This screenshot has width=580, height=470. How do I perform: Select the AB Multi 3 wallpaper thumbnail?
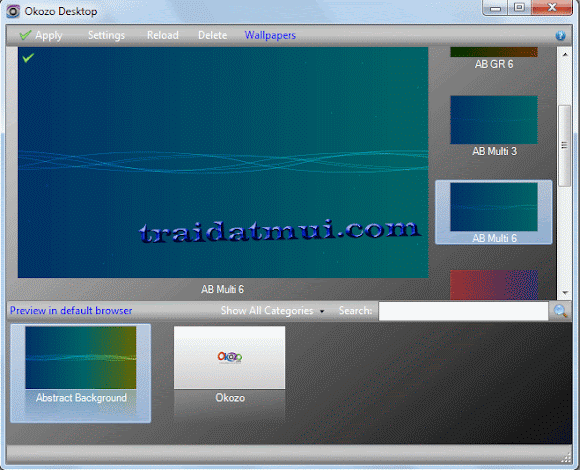[494, 120]
